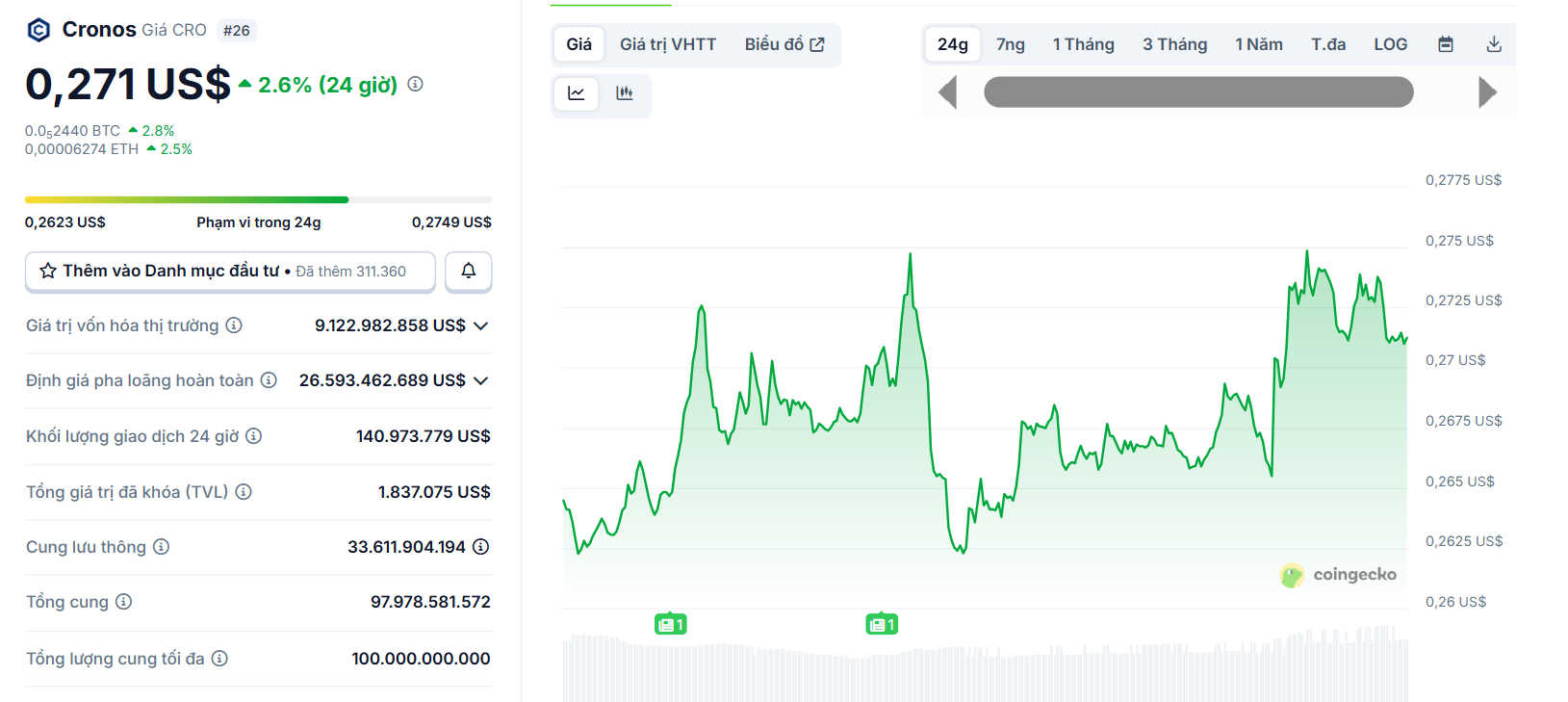
Task: Open info icon next to 24-hour change
Action: 415,84
